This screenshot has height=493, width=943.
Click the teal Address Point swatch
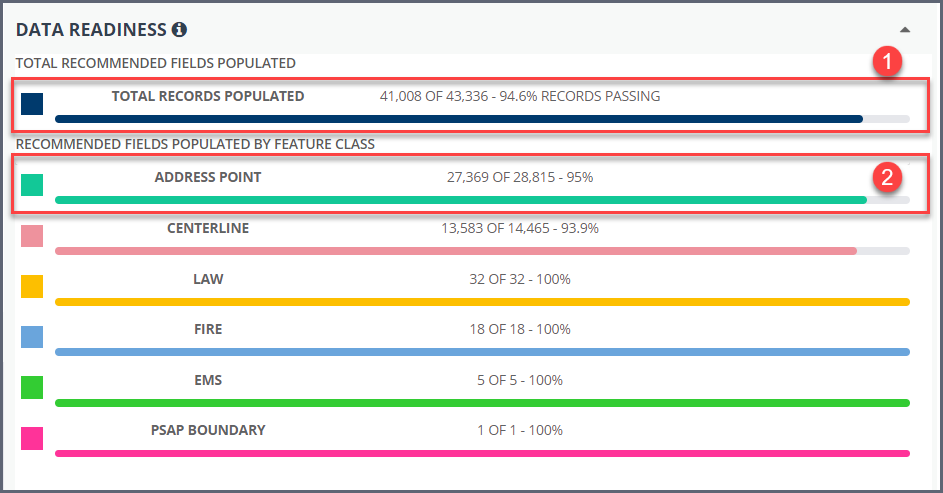pyautogui.click(x=32, y=185)
